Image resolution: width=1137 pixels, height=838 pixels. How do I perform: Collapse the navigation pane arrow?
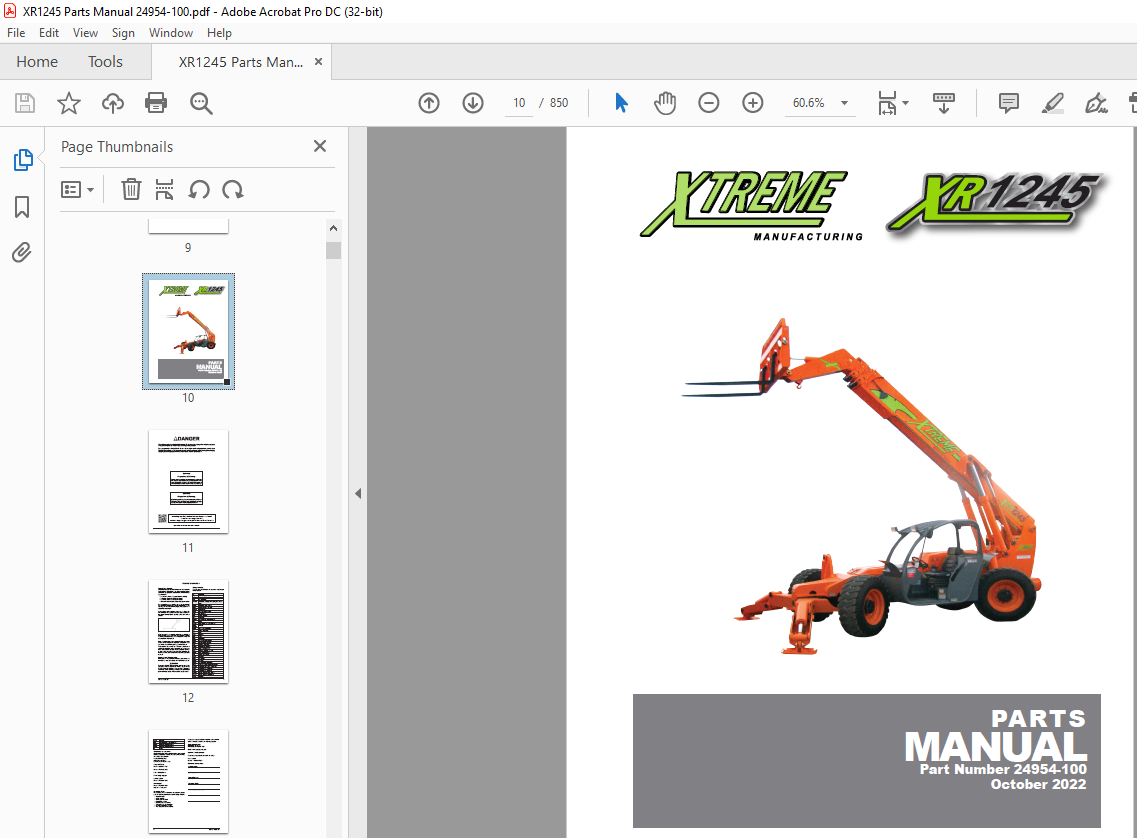pos(357,494)
